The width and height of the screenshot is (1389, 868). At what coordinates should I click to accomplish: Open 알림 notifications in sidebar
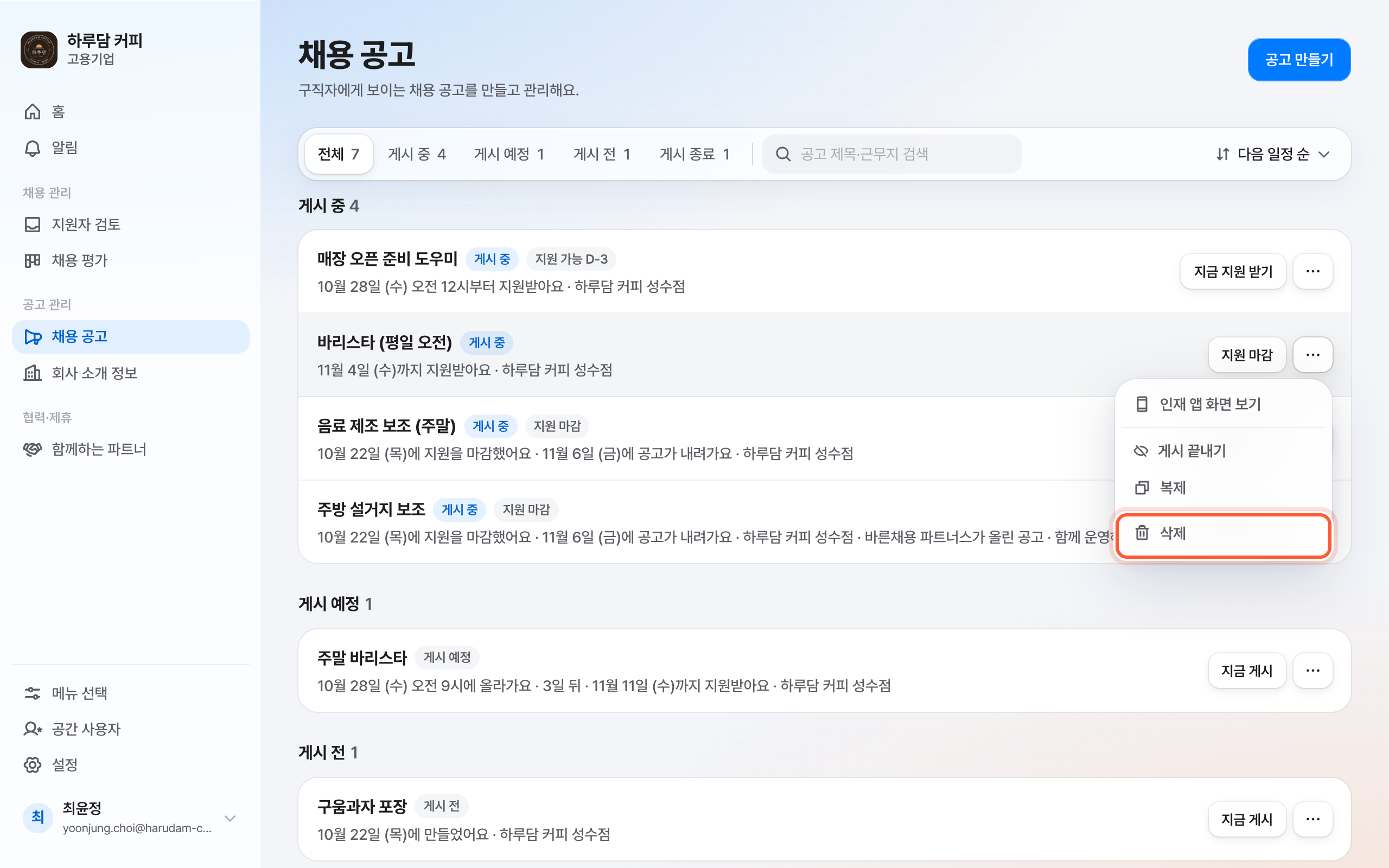pos(130,148)
